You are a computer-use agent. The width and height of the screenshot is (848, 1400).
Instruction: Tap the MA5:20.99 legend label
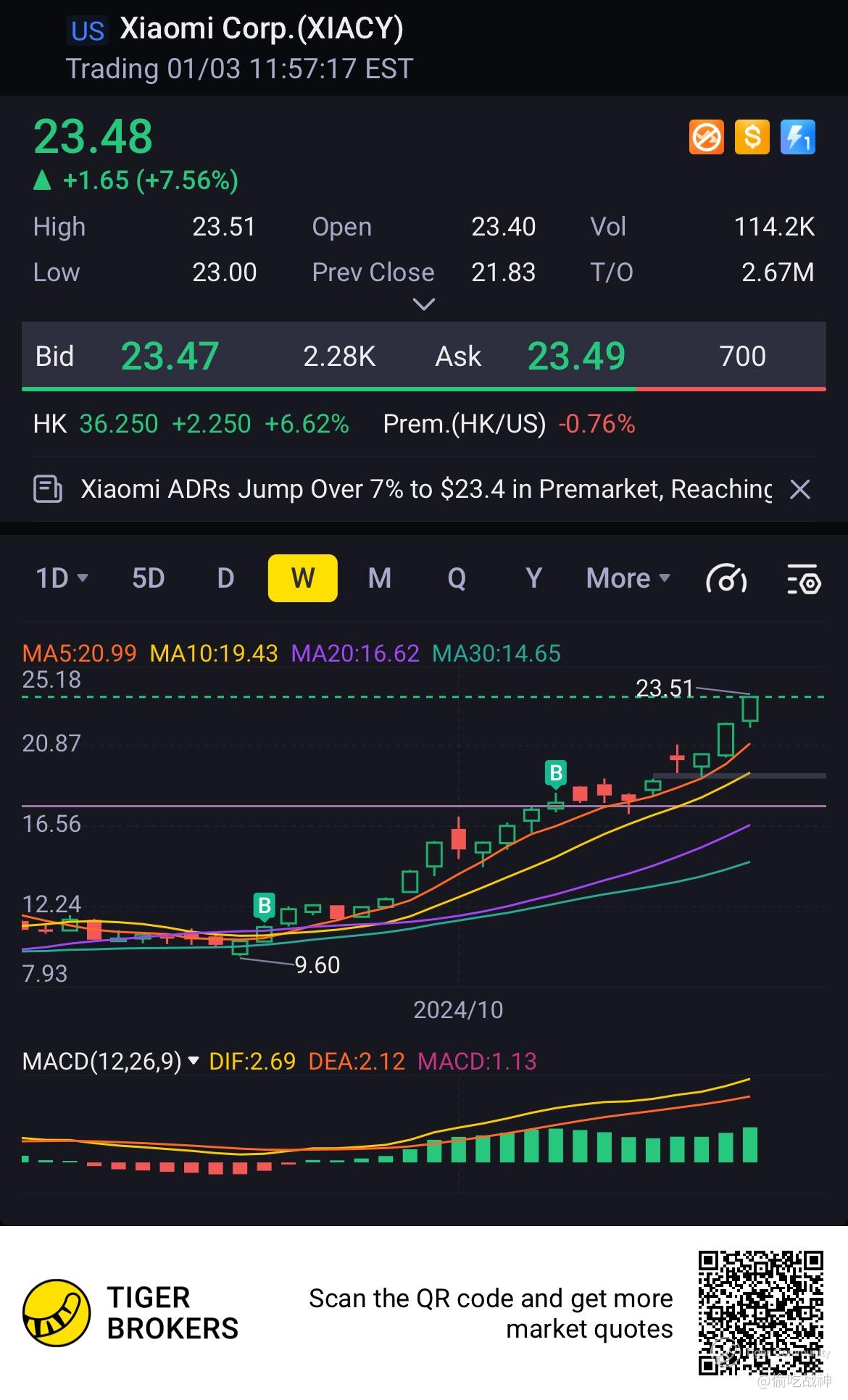click(x=80, y=654)
